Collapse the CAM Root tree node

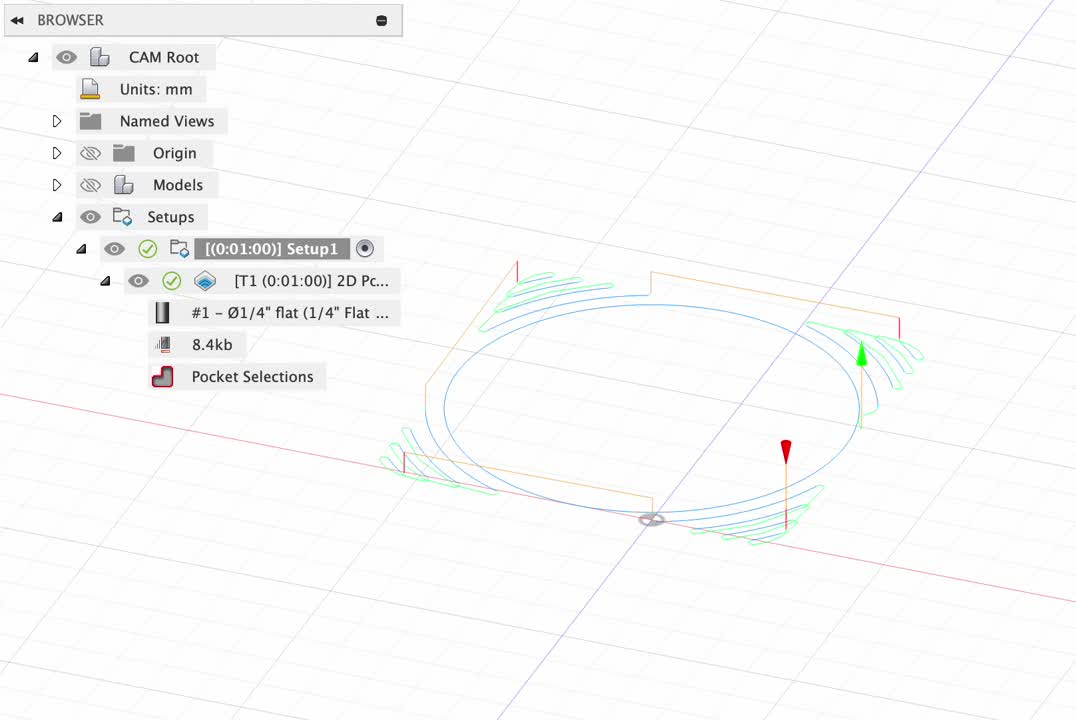click(x=33, y=58)
